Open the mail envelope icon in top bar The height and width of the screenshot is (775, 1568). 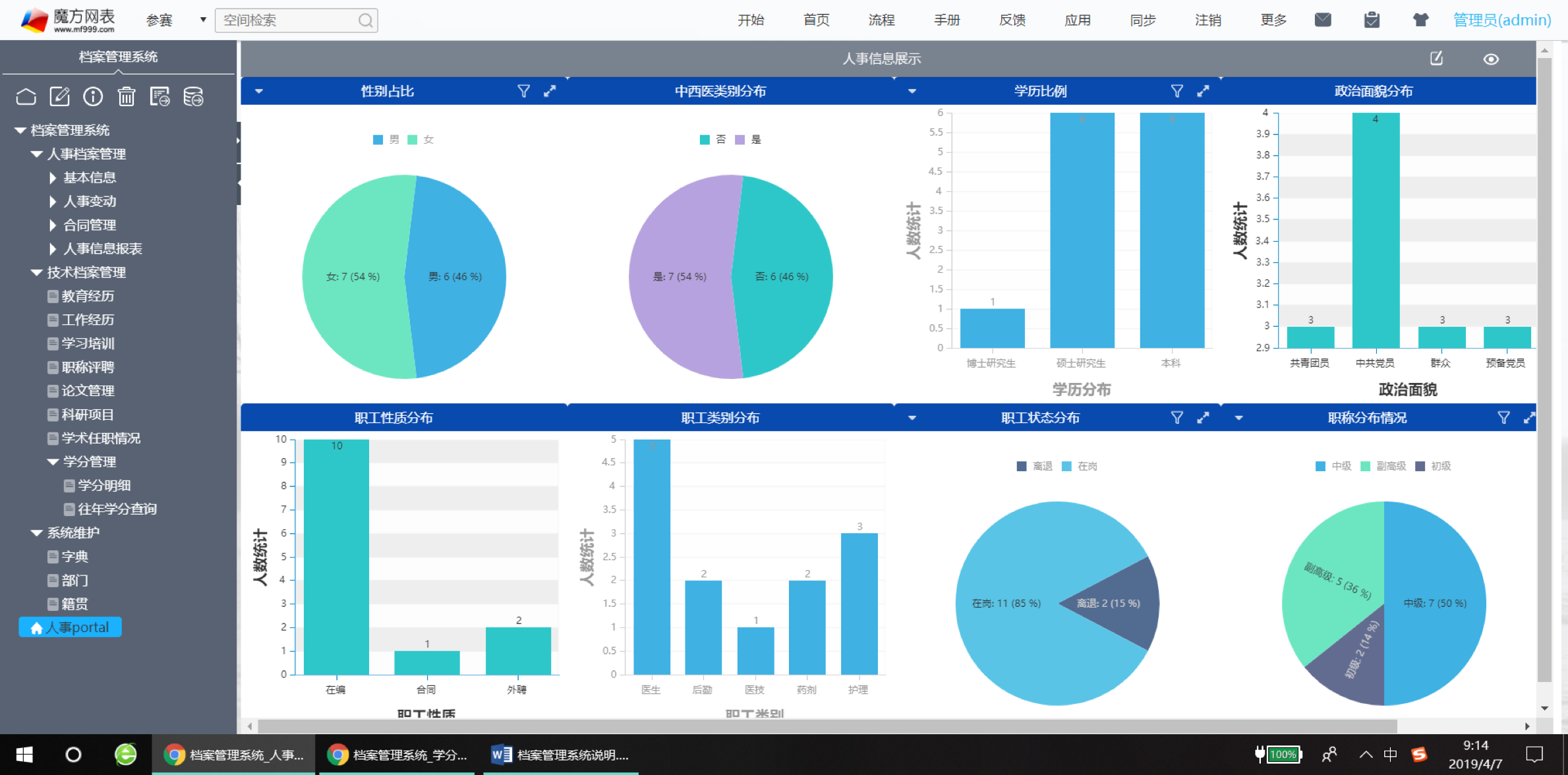(1322, 20)
